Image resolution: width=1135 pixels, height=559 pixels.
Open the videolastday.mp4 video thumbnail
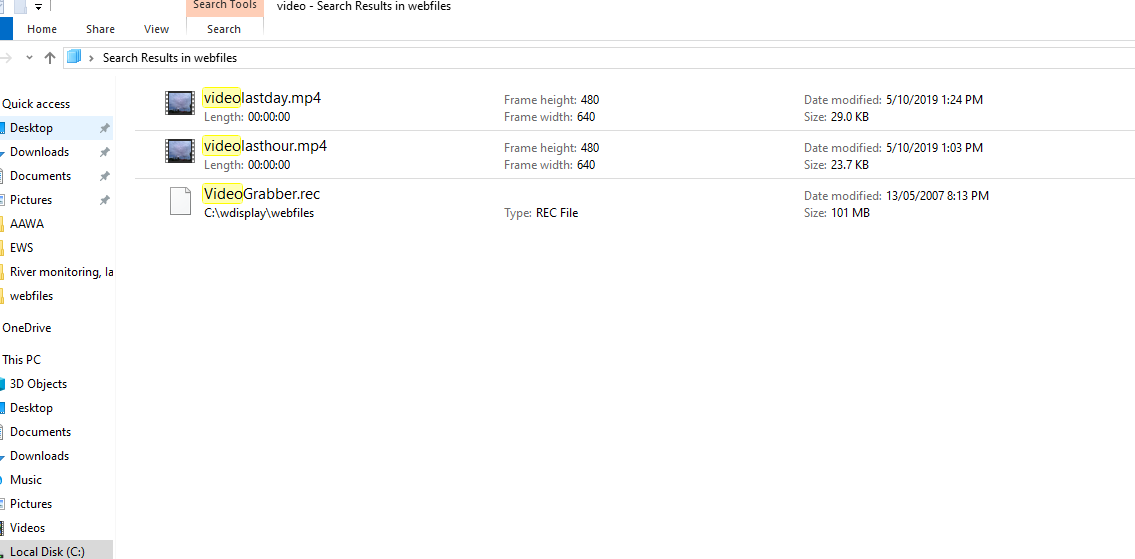coord(180,103)
